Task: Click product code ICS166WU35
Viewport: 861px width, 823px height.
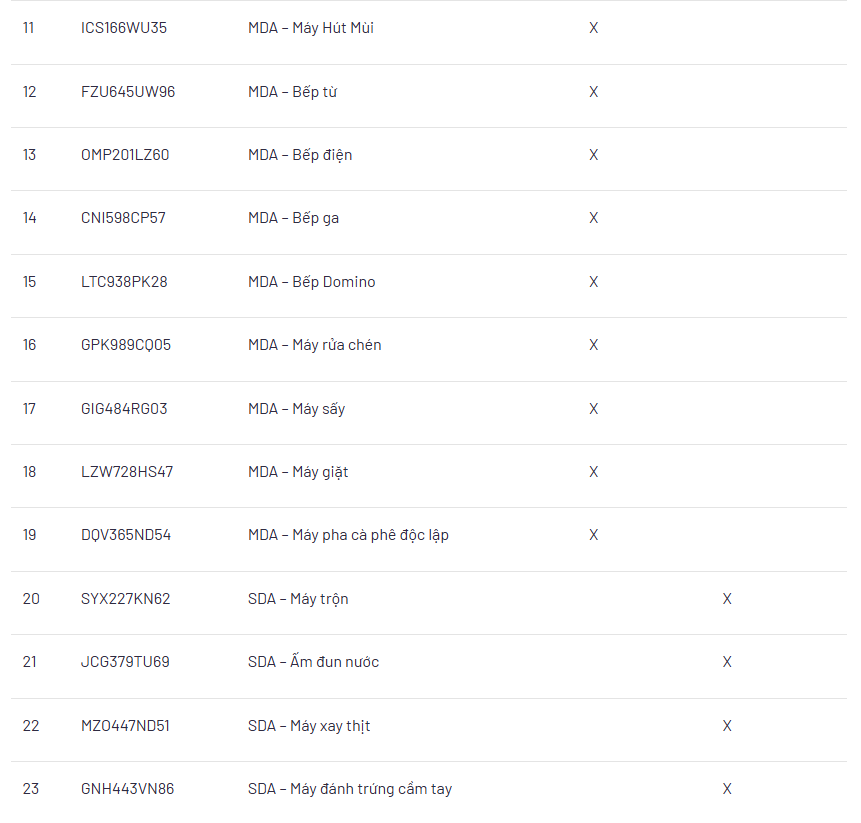Action: coord(124,28)
